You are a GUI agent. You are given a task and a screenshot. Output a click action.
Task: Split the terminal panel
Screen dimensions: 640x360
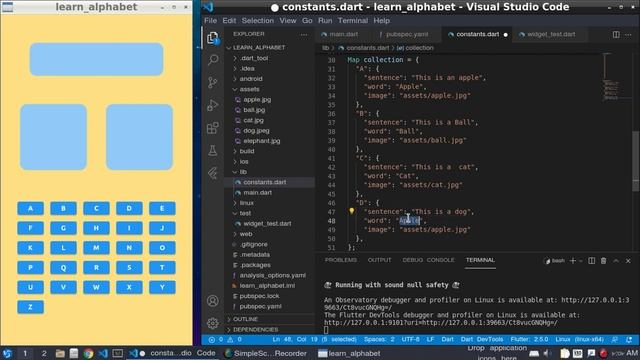click(x=591, y=260)
